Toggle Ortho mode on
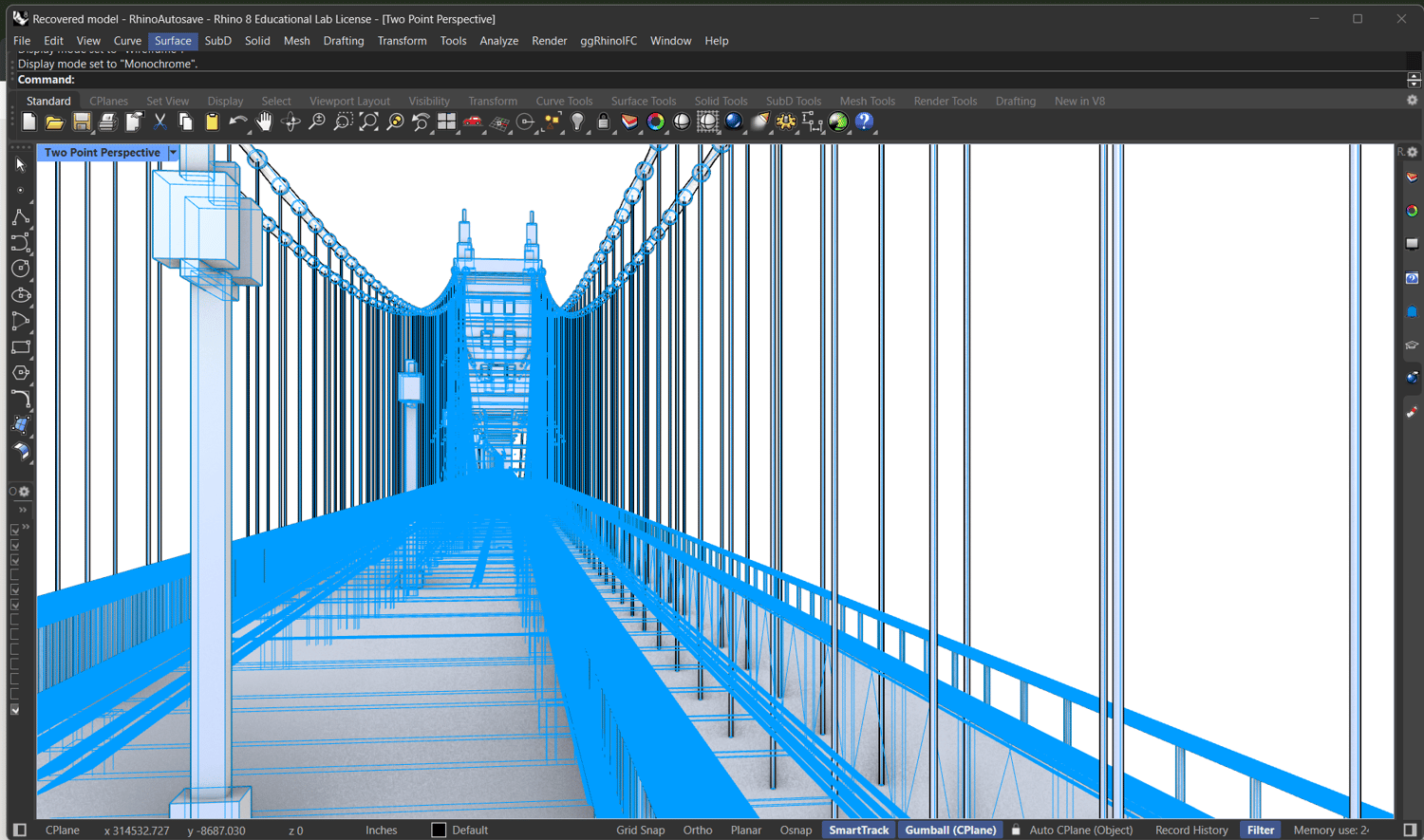 (697, 830)
